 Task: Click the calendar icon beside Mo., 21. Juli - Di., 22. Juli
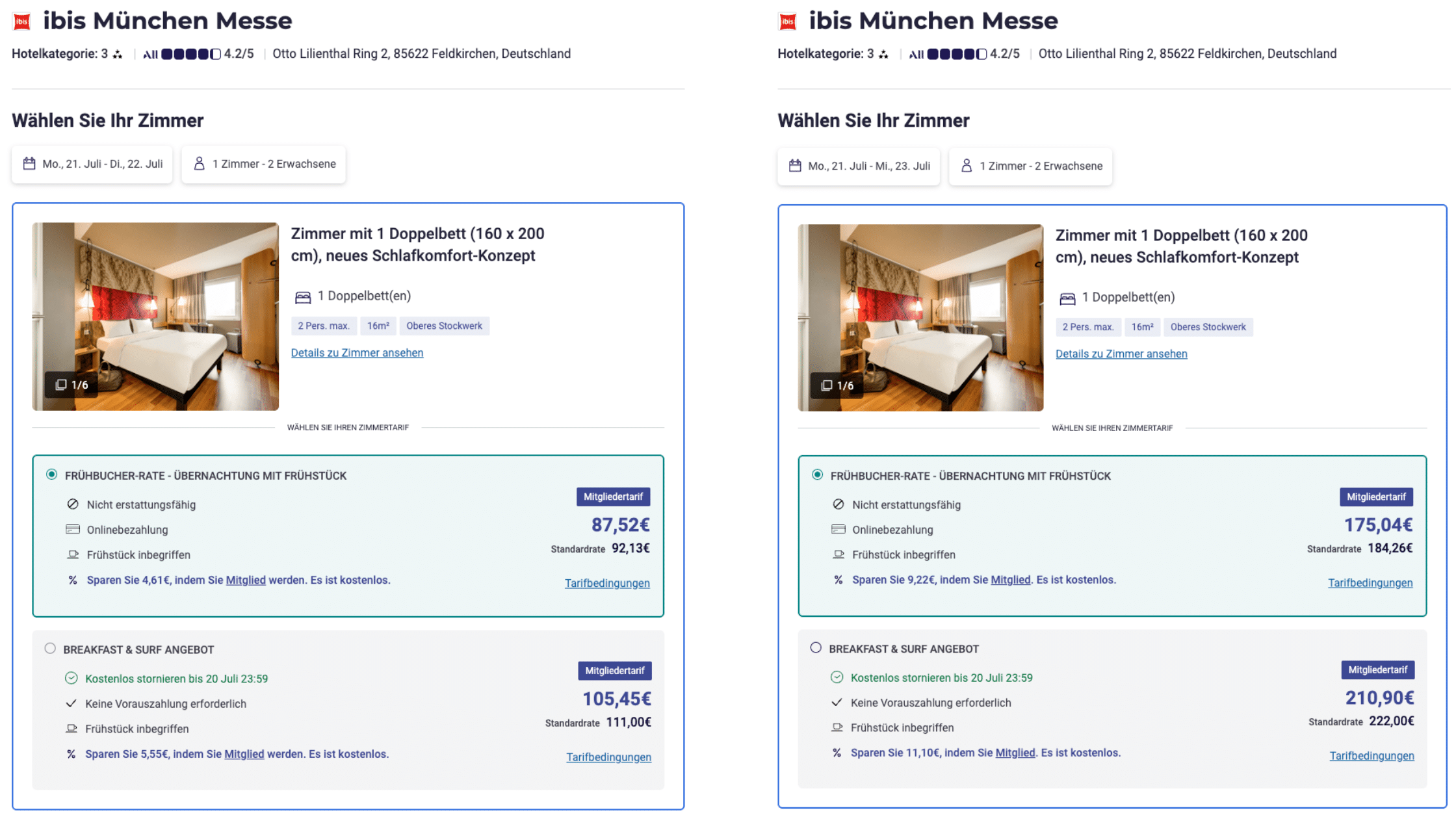pos(29,163)
